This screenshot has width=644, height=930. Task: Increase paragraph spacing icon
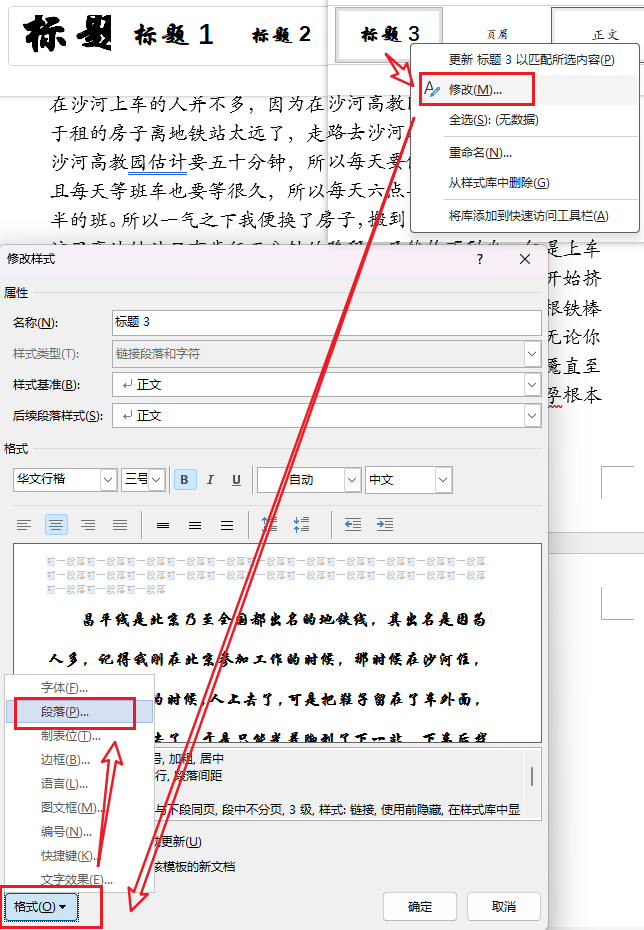coord(269,525)
